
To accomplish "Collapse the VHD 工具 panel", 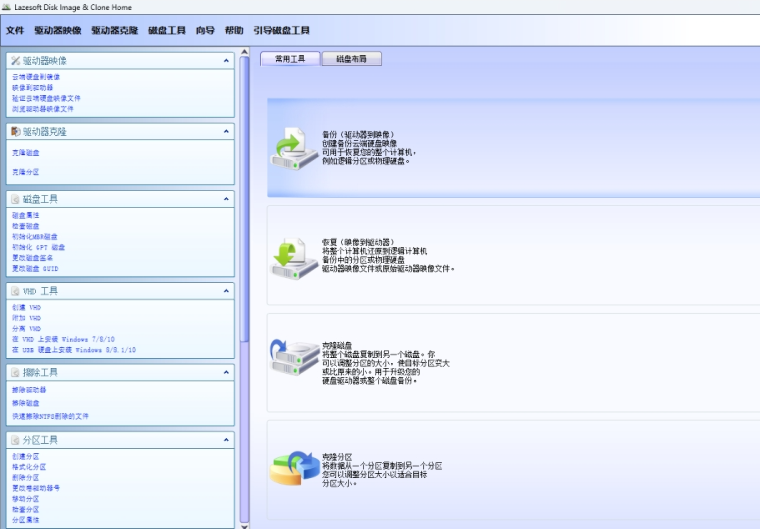I will point(226,291).
